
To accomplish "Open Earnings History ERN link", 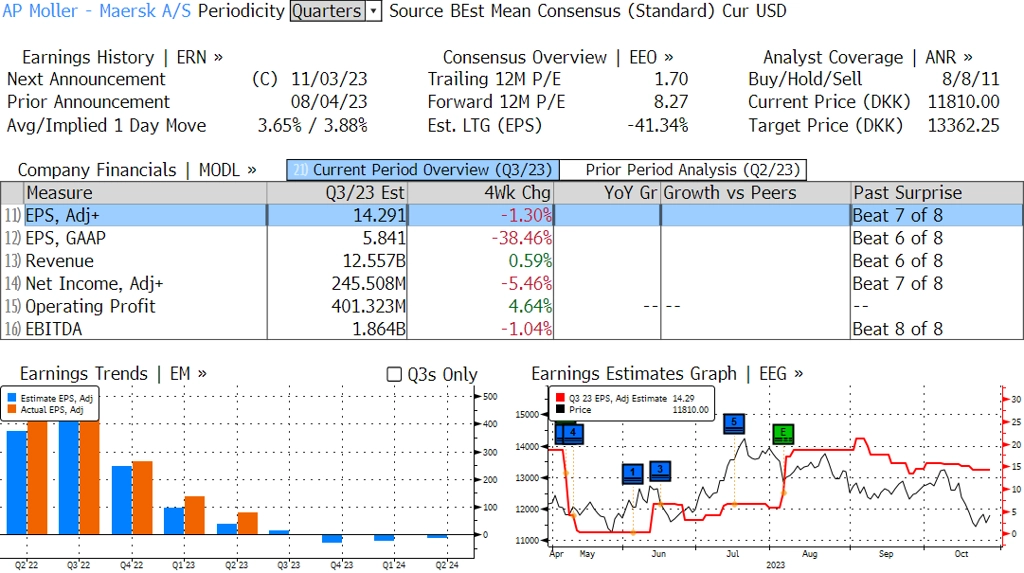I will (x=122, y=57).
